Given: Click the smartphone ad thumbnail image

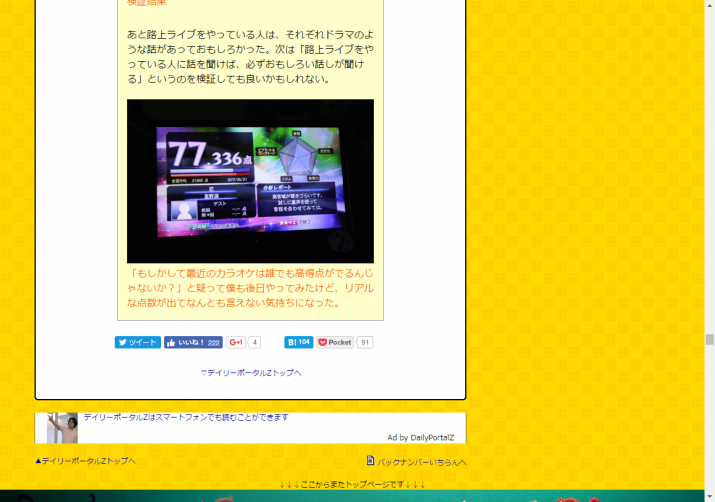Looking at the screenshot, I should pos(62,427).
